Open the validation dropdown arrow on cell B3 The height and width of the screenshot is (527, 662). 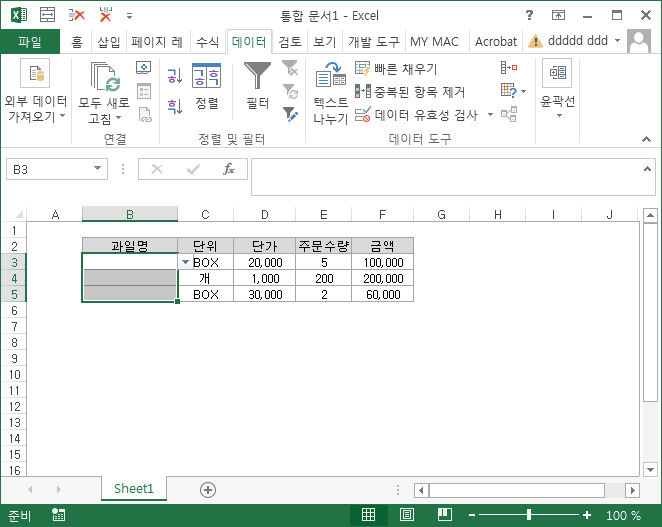click(185, 262)
